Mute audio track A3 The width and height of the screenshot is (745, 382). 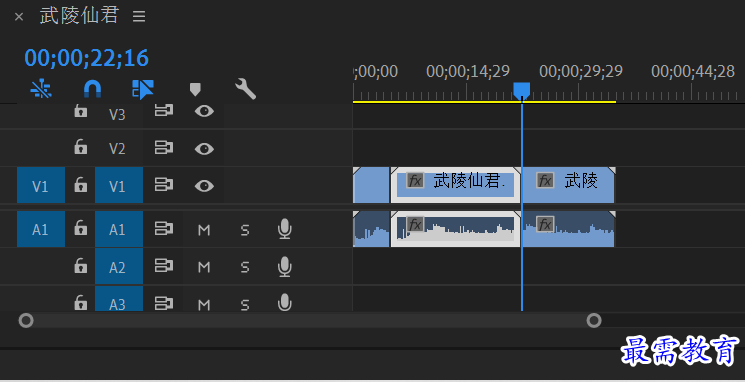[204, 304]
